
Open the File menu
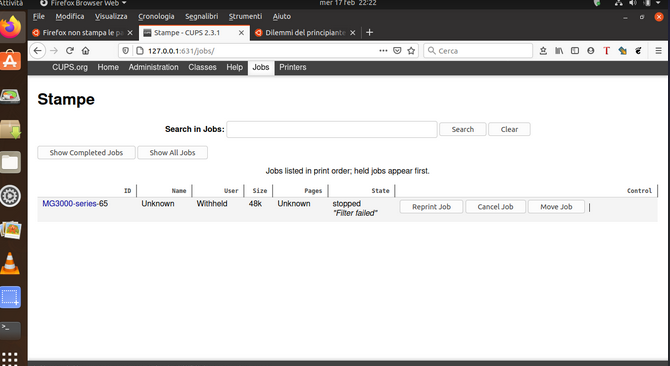(39, 17)
